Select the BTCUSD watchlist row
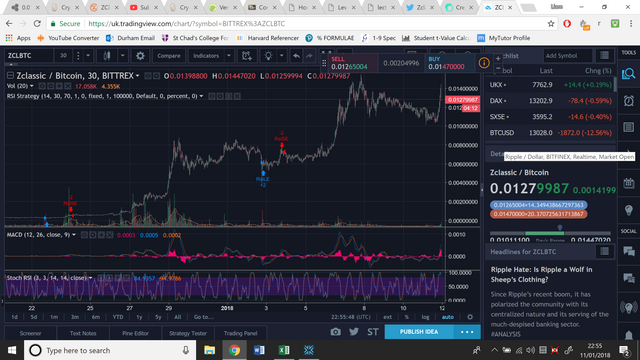 tap(551, 133)
